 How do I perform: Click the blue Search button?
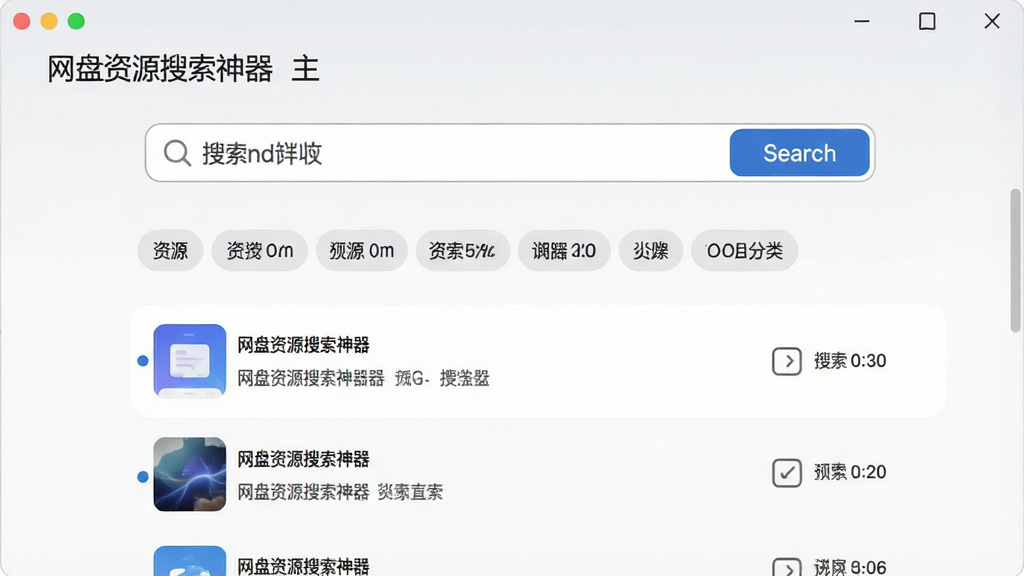799,153
